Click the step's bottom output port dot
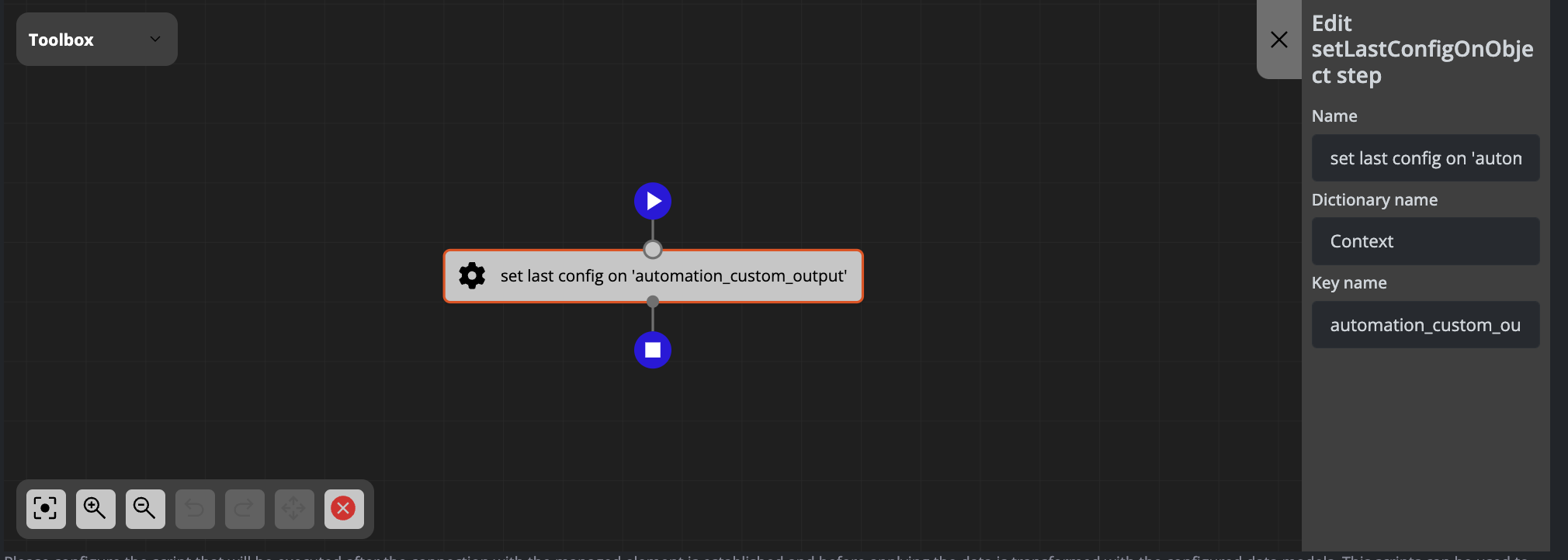Image resolution: width=1568 pixels, height=560 pixels. (x=653, y=302)
